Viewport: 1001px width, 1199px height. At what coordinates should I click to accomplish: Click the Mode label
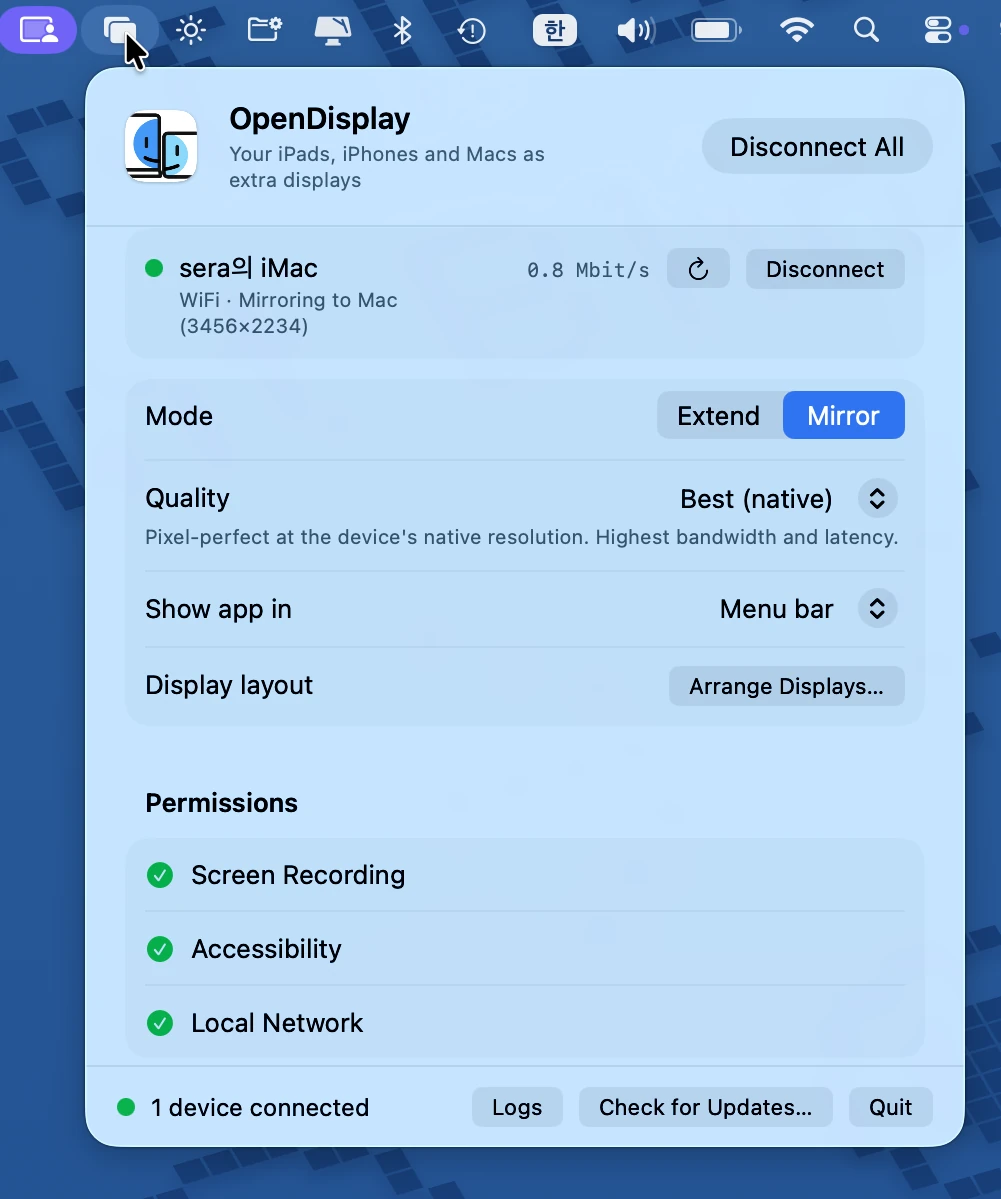(179, 416)
